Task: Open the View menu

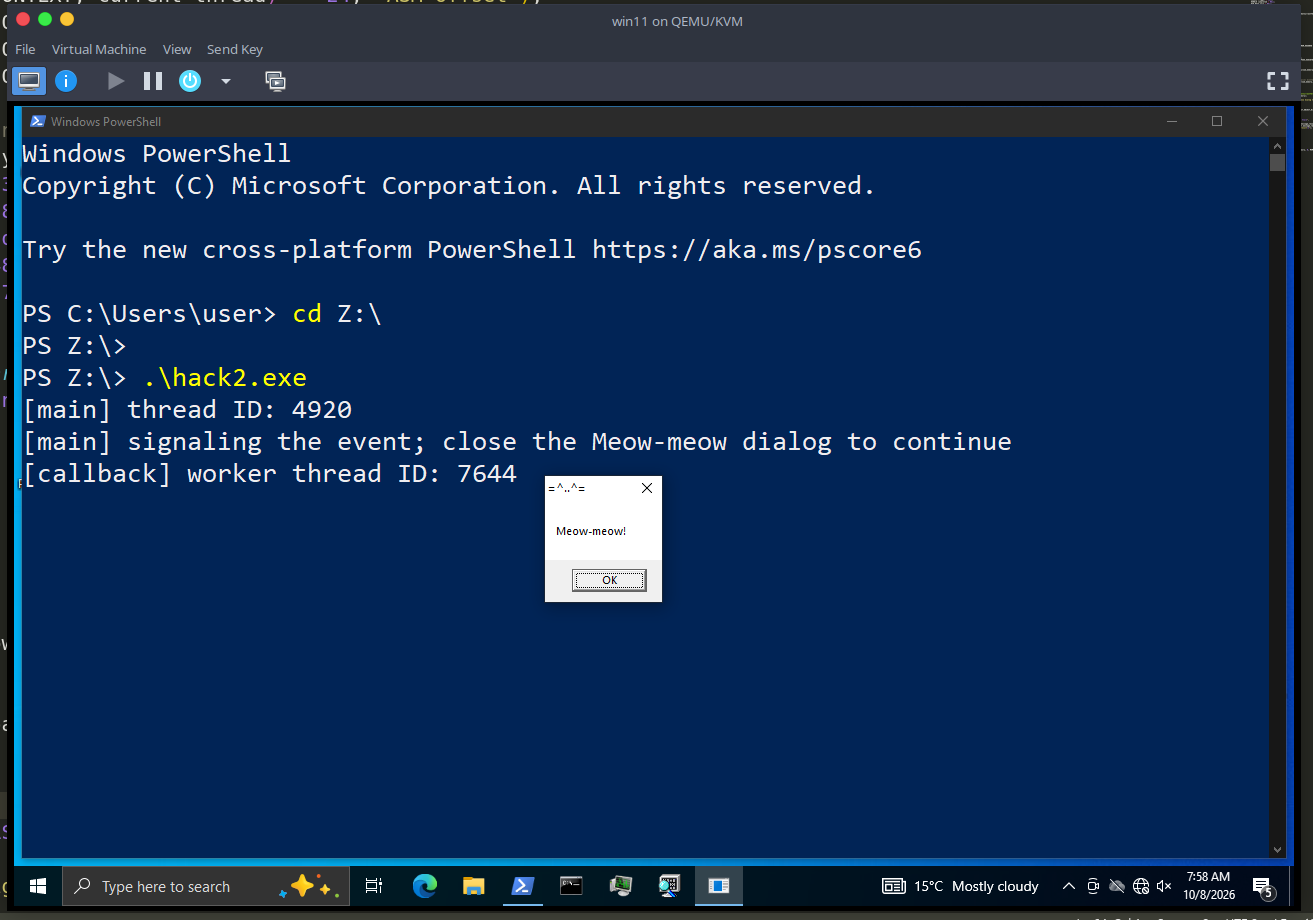Action: [177, 49]
